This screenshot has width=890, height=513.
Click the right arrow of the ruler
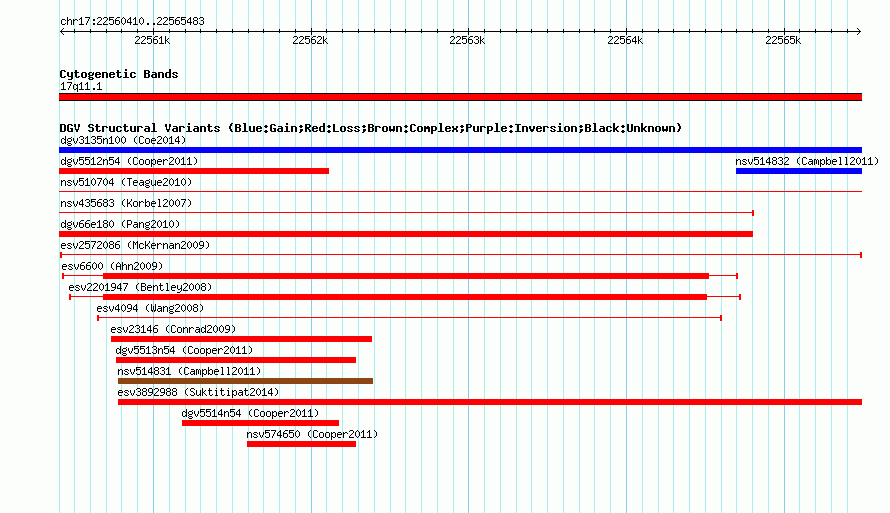pyautogui.click(x=859, y=31)
